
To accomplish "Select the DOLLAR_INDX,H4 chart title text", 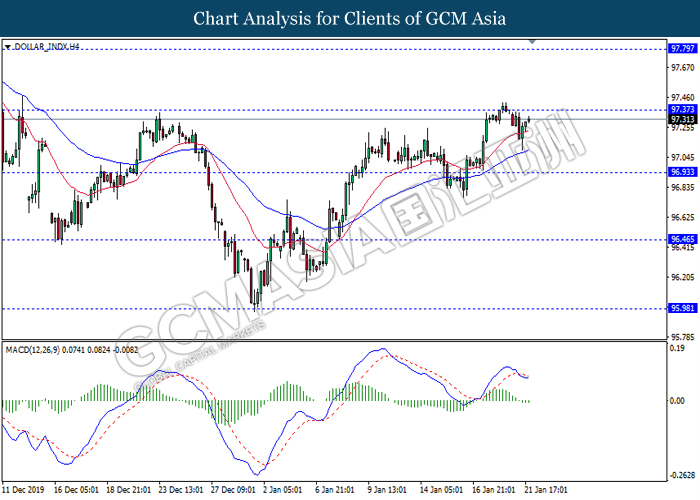I will 46,47.
